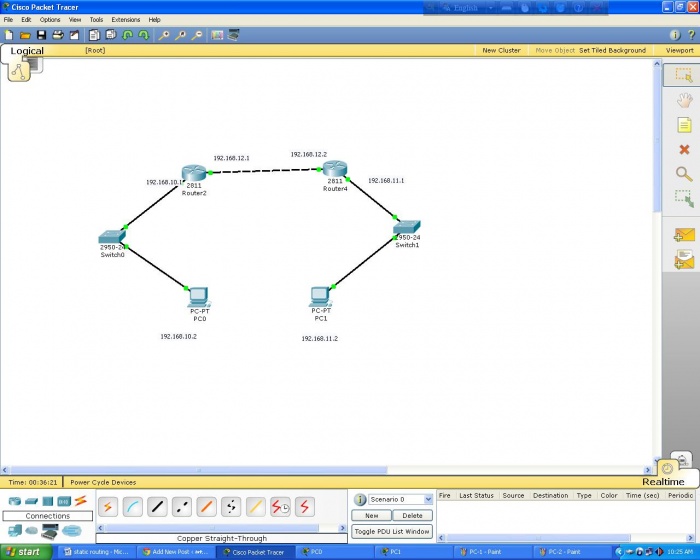Viewport: 700px width, 560px height.
Task: Pick the Resize Shape tool
Action: pos(684,198)
